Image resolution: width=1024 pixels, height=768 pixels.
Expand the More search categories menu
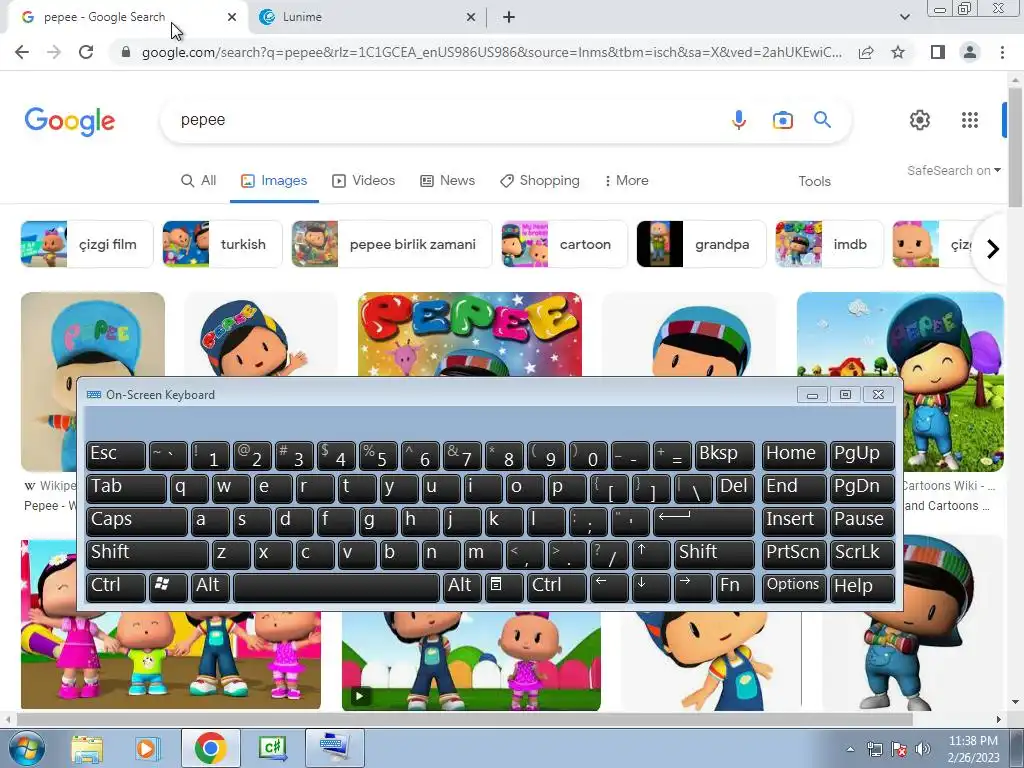point(626,181)
